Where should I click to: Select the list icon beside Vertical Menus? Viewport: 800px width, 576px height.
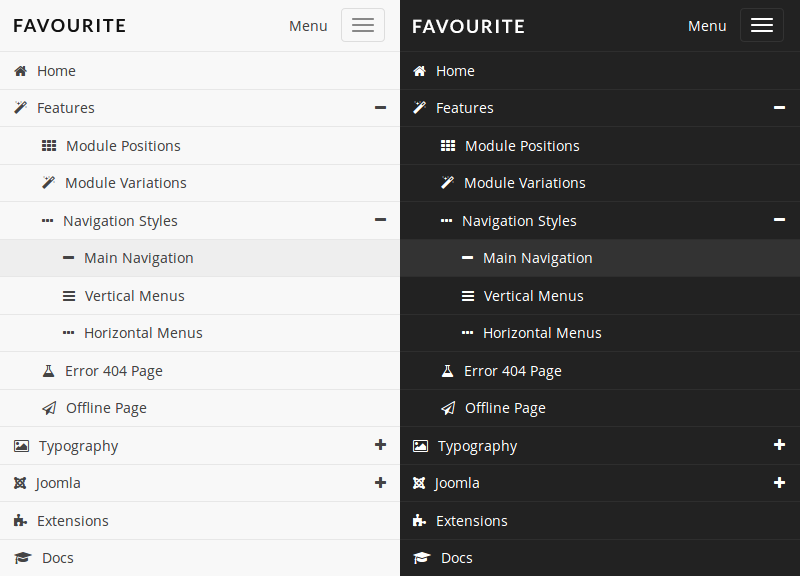[x=66, y=295]
